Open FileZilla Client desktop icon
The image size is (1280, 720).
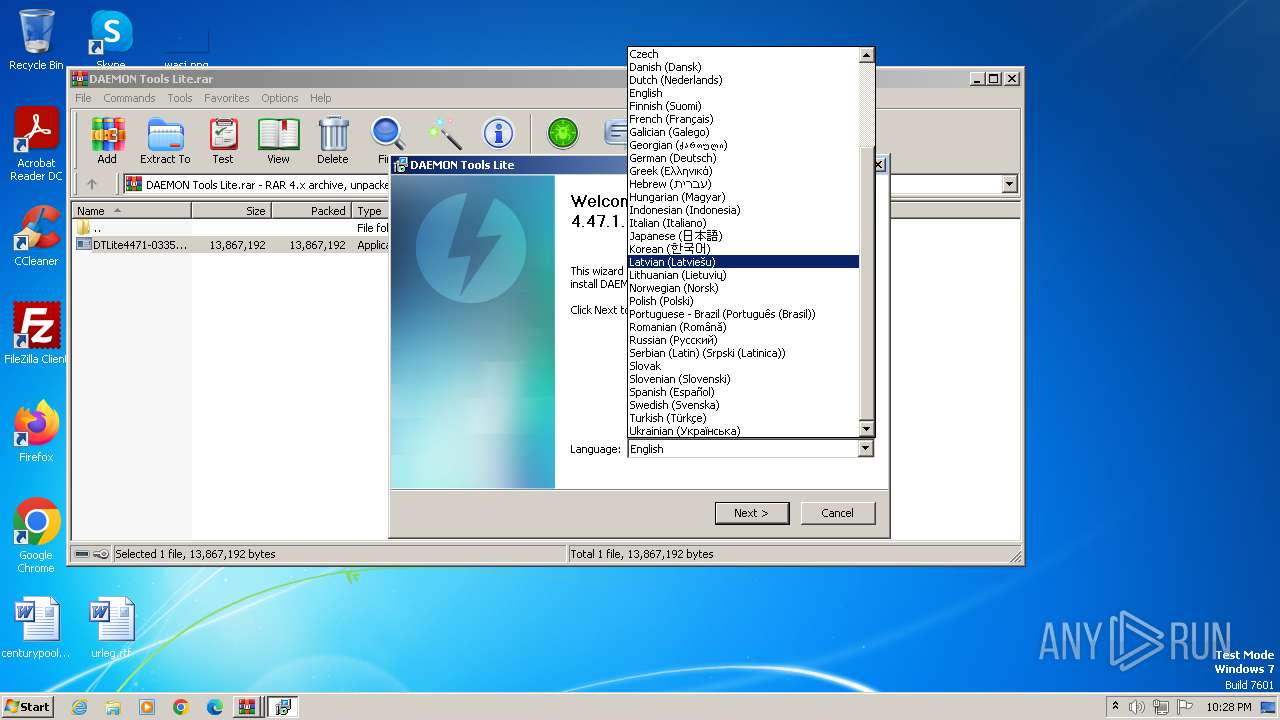[36, 333]
